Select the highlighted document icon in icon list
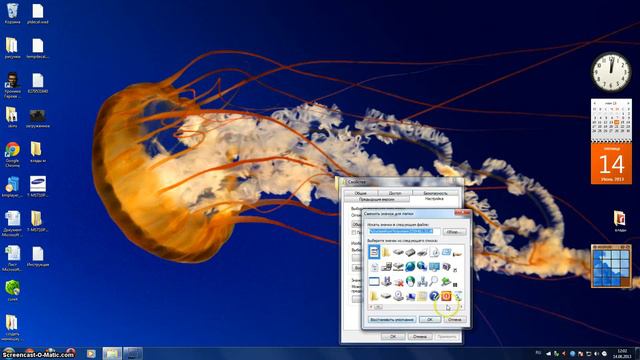640x360 pixels. tap(374, 252)
